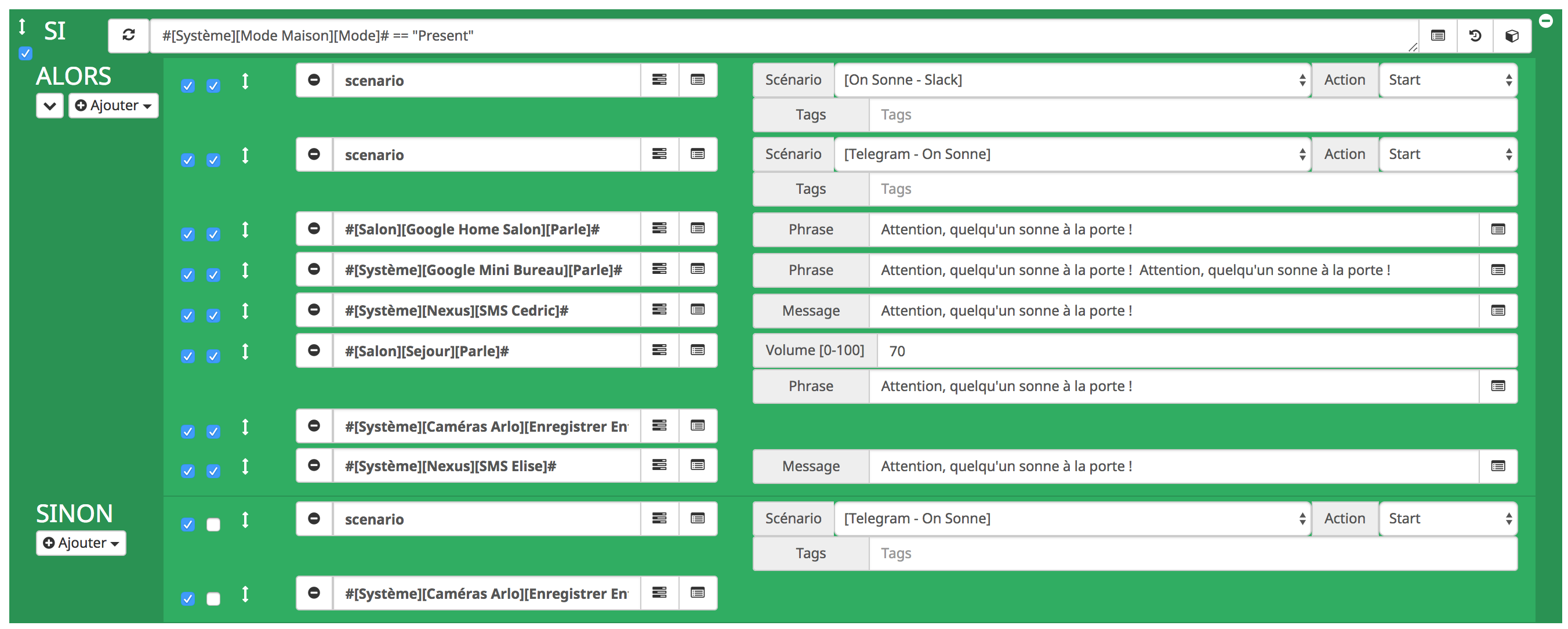Screen dimensions: 1568x629
Task: Toggle second checkbox of Google Mini Bureau row
Action: [x=213, y=275]
